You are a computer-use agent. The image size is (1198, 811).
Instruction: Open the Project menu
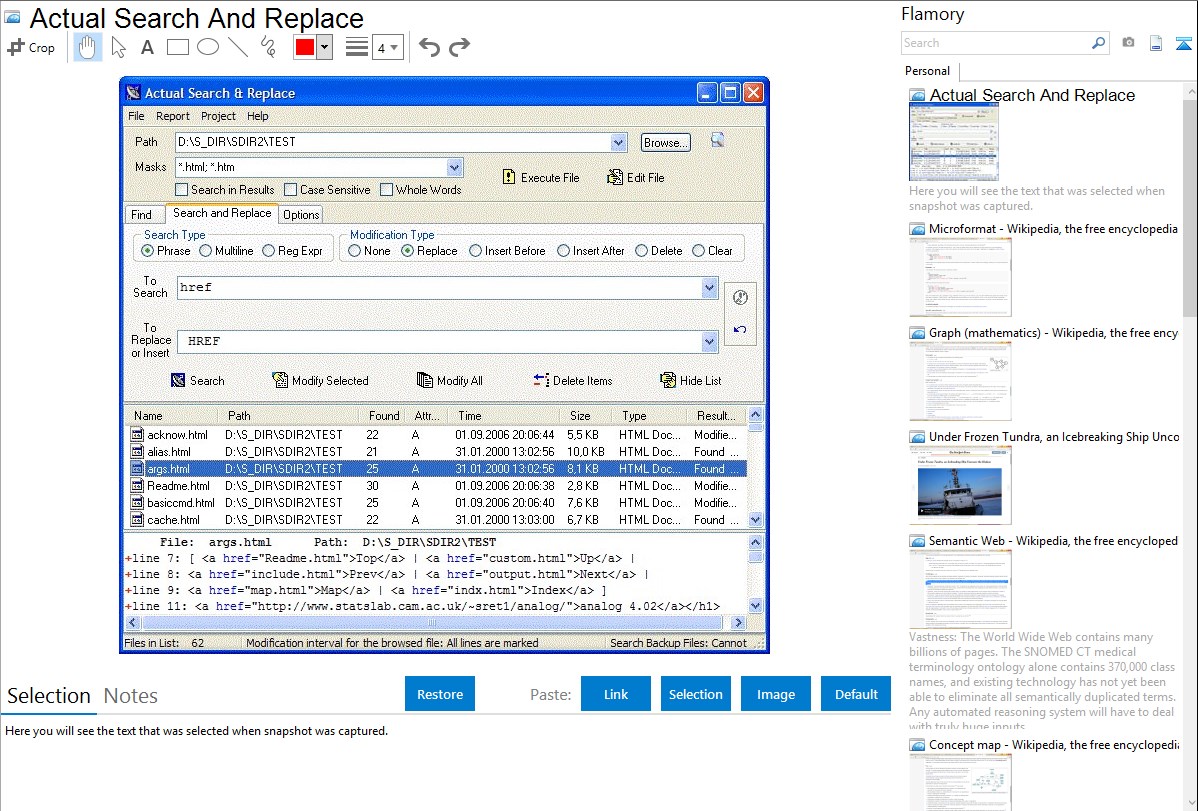coord(218,116)
